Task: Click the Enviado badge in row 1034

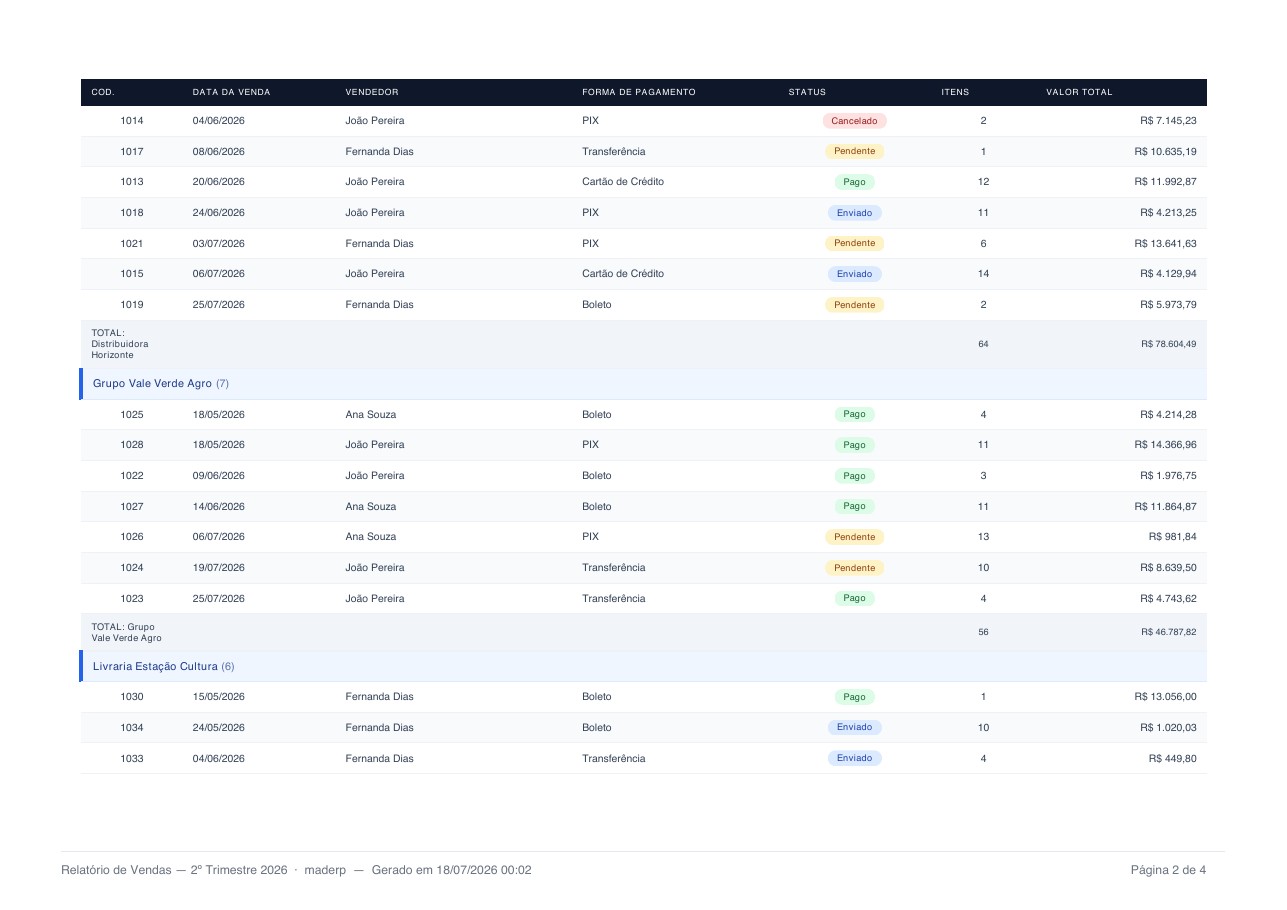Action: coord(854,727)
